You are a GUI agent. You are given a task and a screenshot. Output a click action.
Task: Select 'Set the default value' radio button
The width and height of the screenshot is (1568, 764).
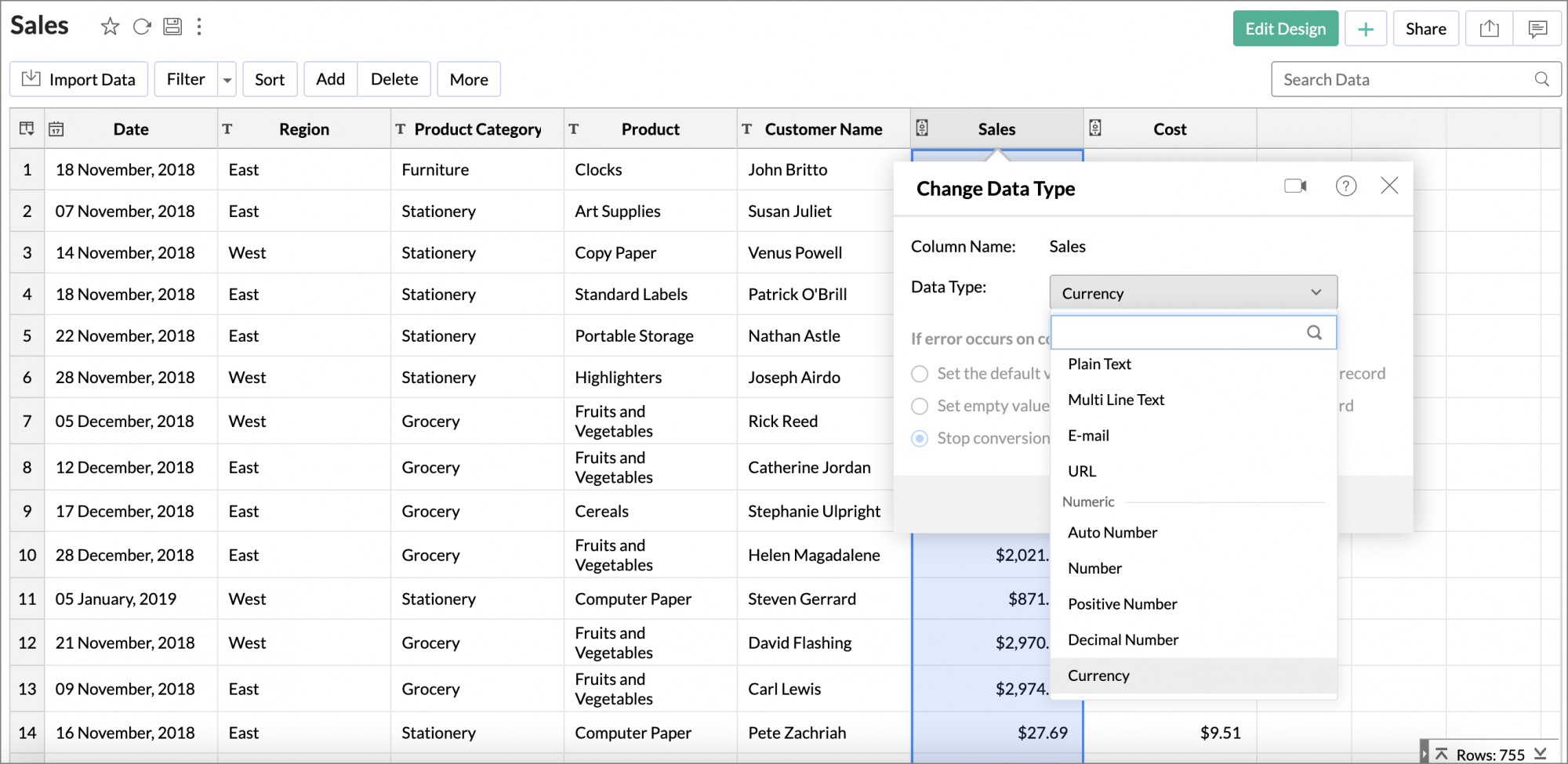(920, 374)
